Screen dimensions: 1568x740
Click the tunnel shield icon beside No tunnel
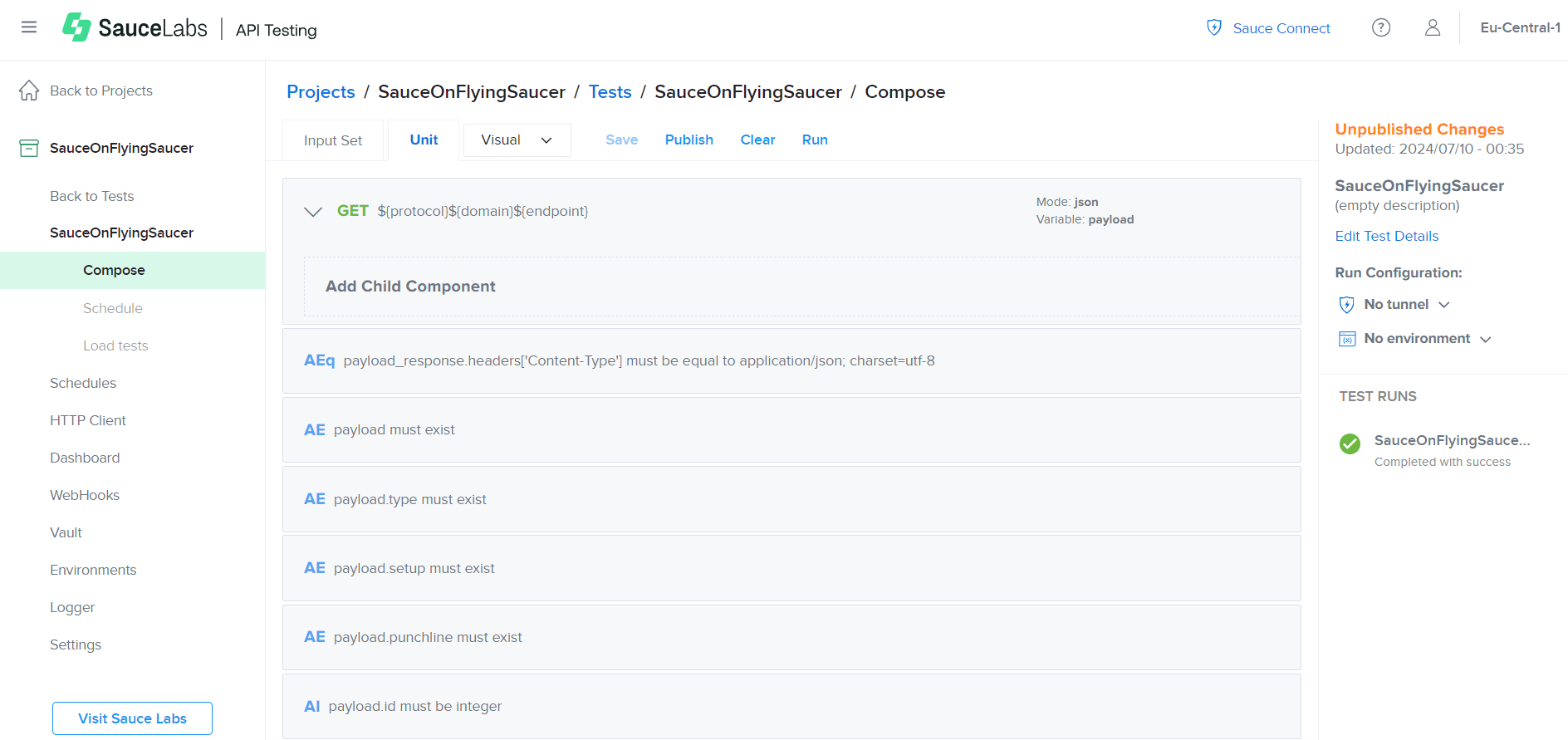[x=1347, y=305]
